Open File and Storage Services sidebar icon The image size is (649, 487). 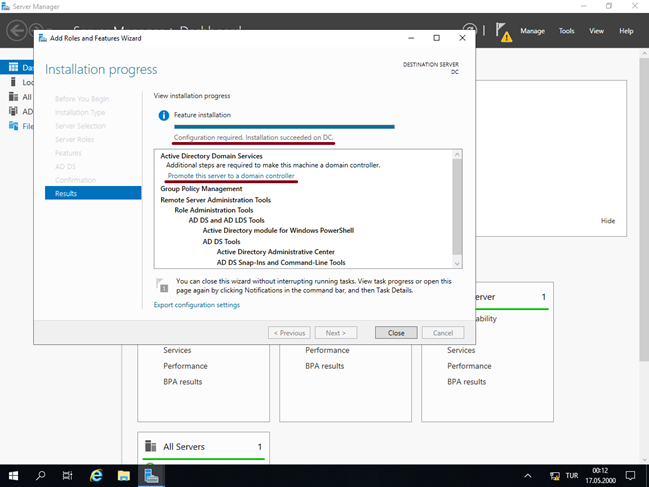pyautogui.click(x=13, y=126)
